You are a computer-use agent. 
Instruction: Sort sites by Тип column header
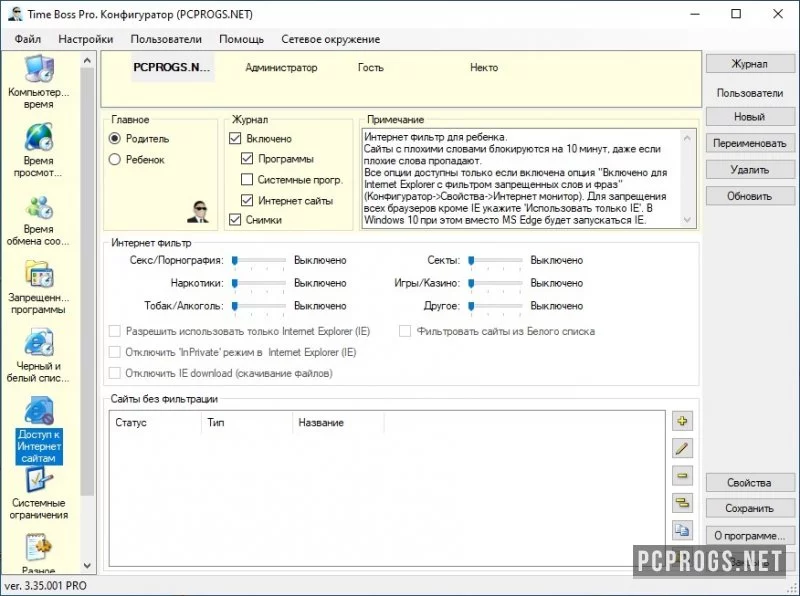pos(247,423)
